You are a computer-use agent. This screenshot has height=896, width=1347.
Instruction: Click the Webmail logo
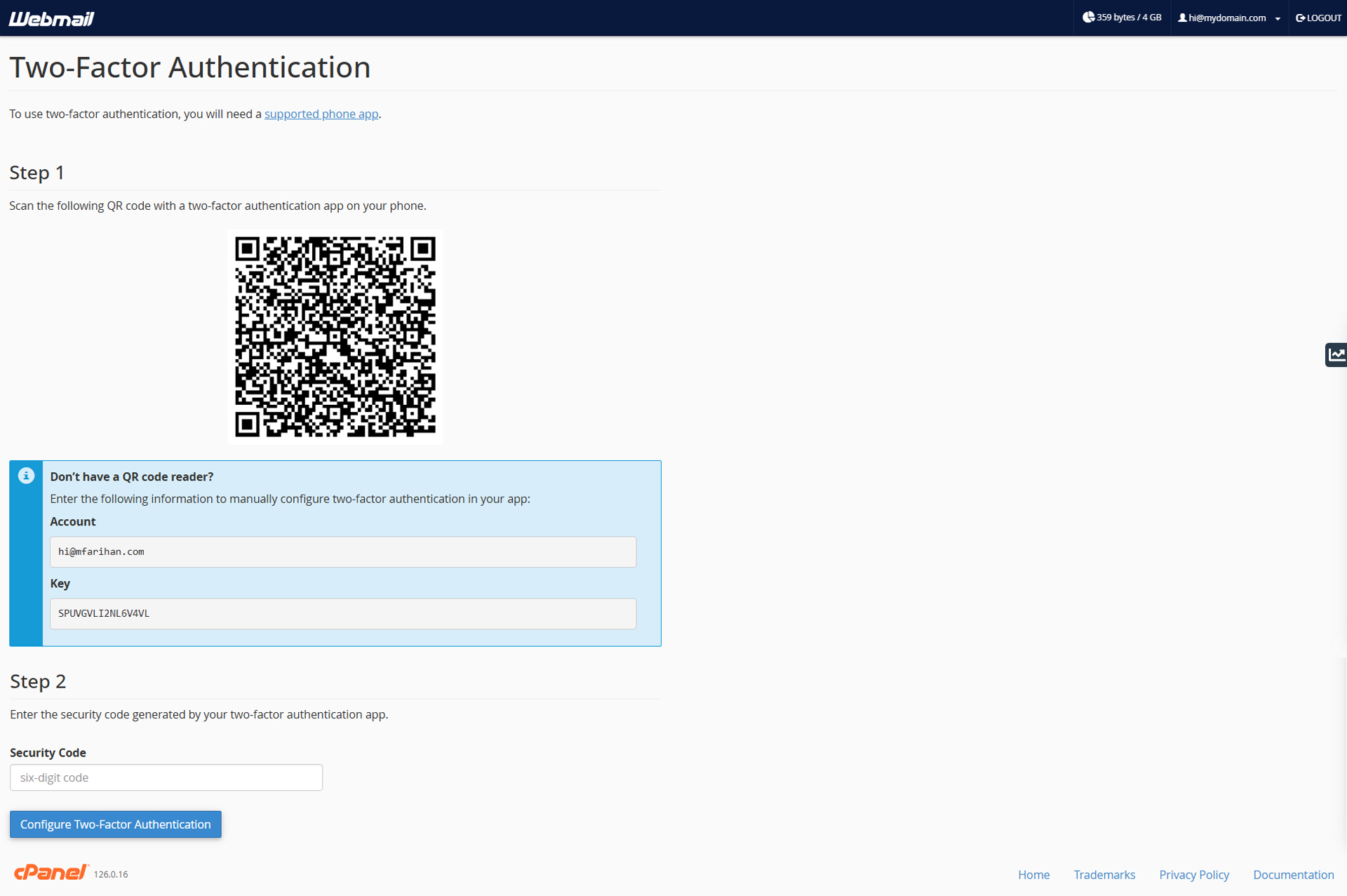51,18
